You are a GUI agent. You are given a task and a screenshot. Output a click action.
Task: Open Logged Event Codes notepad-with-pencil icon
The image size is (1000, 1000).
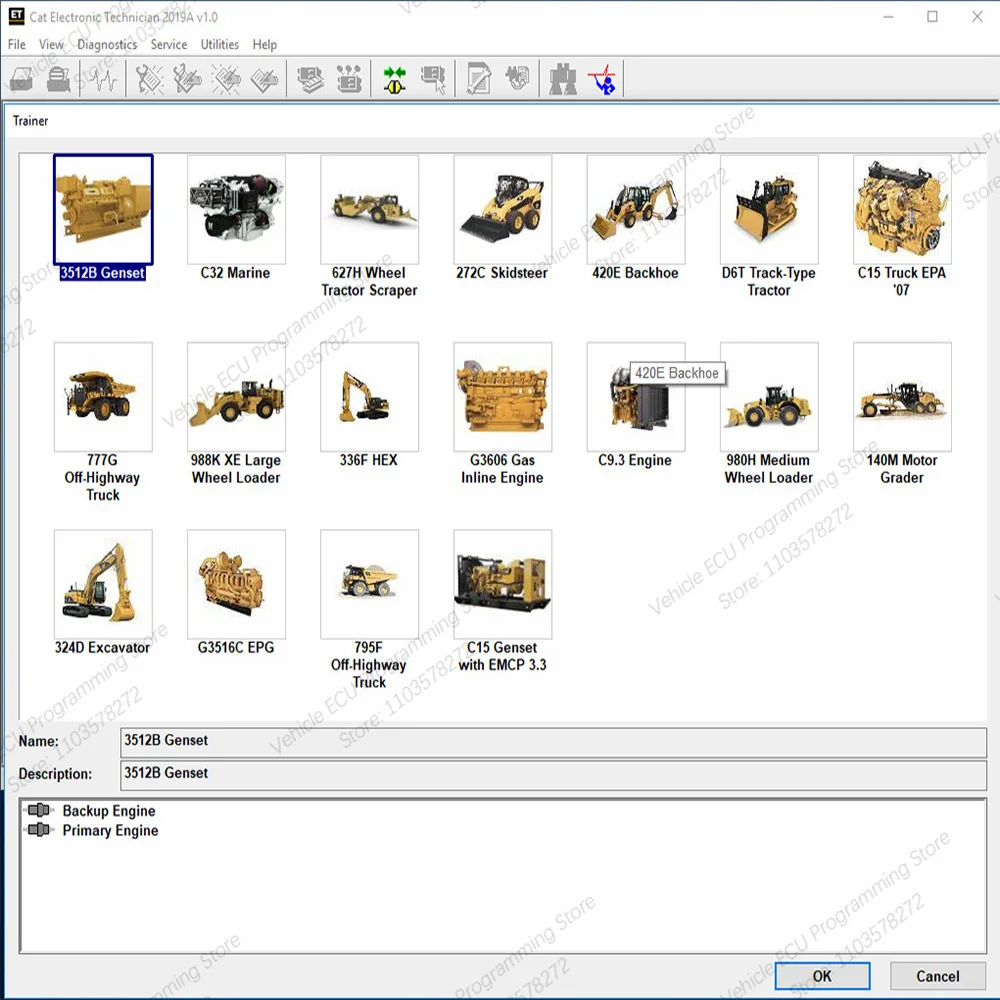tap(264, 80)
